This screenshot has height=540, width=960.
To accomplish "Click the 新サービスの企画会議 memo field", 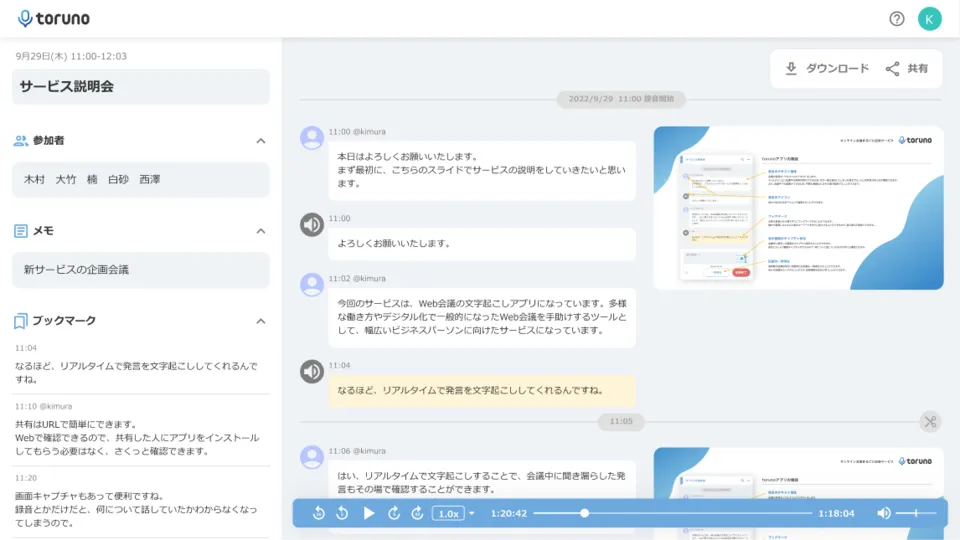I will coord(141,270).
